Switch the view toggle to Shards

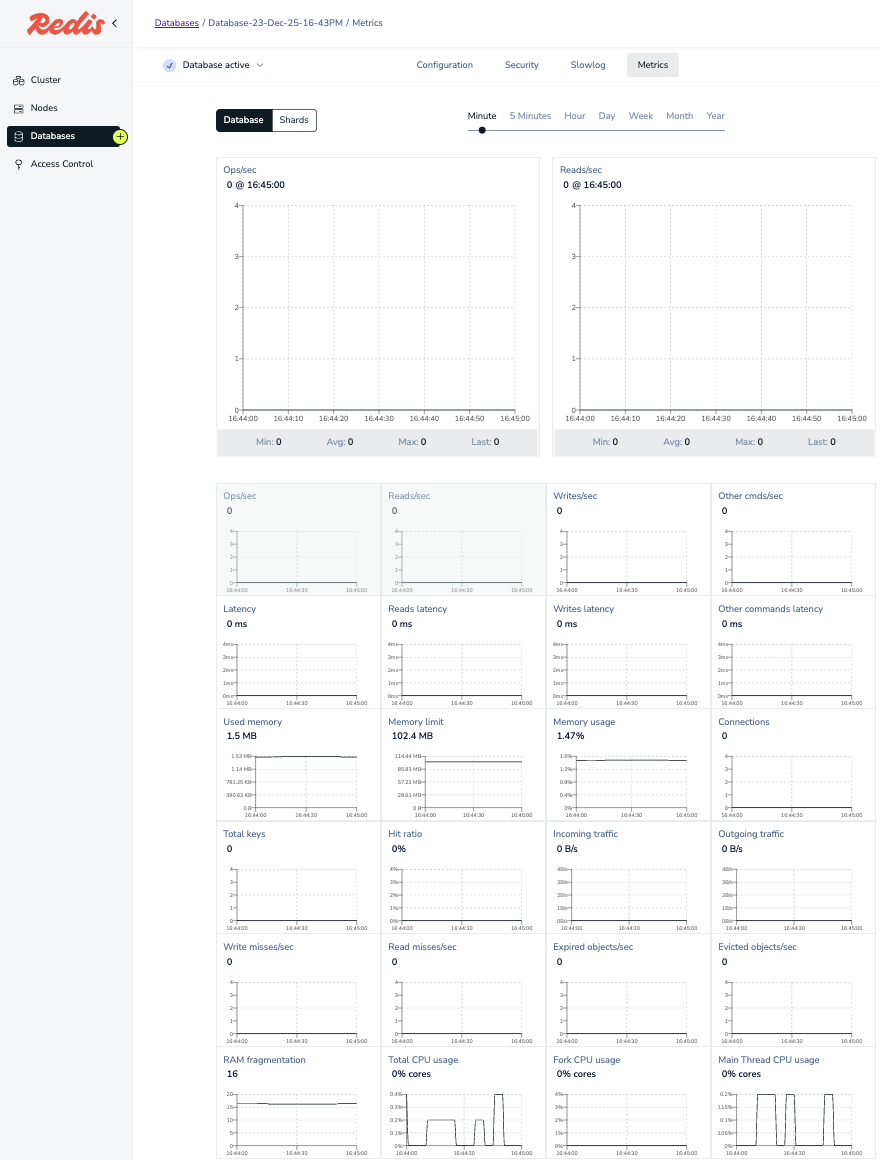tap(294, 120)
